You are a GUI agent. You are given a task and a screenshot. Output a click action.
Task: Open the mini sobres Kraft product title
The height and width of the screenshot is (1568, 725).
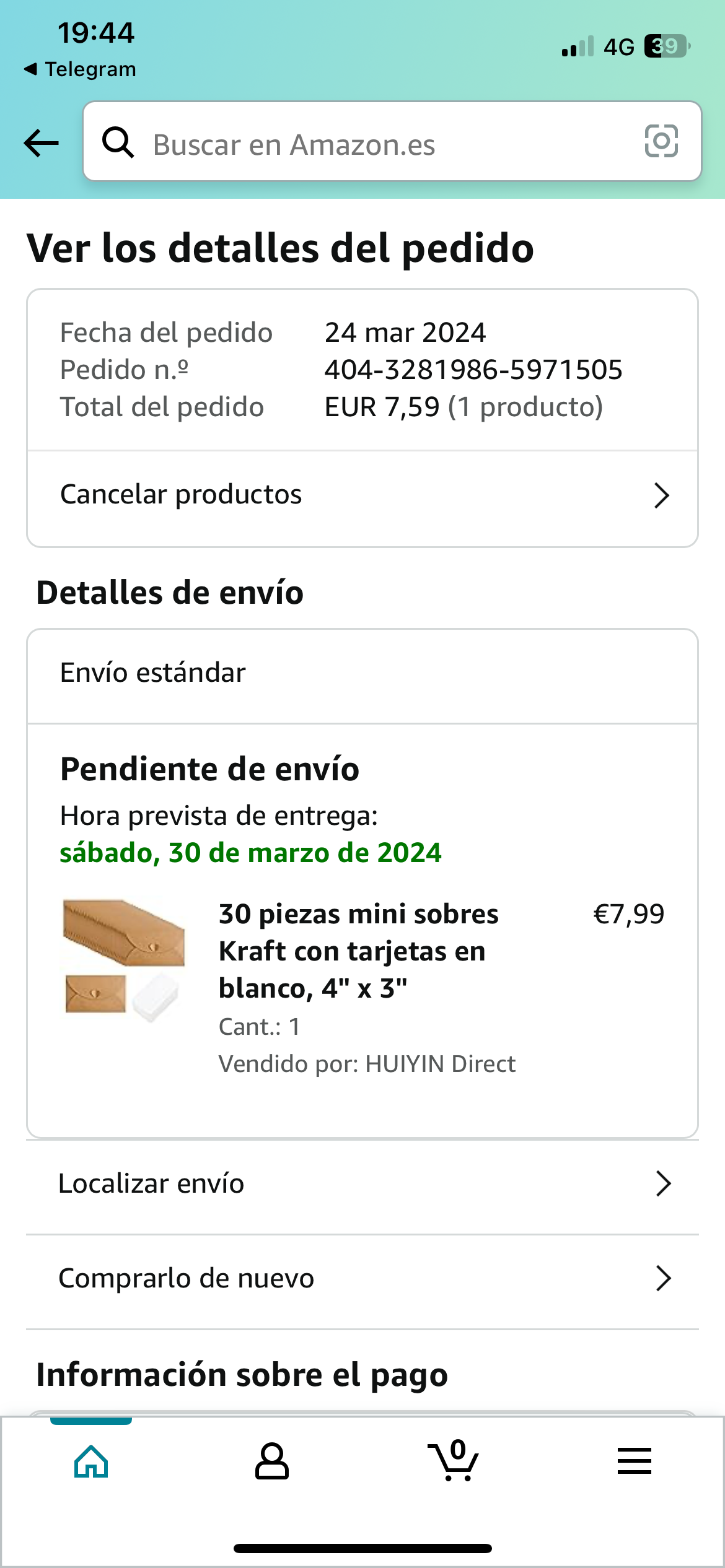(x=358, y=951)
